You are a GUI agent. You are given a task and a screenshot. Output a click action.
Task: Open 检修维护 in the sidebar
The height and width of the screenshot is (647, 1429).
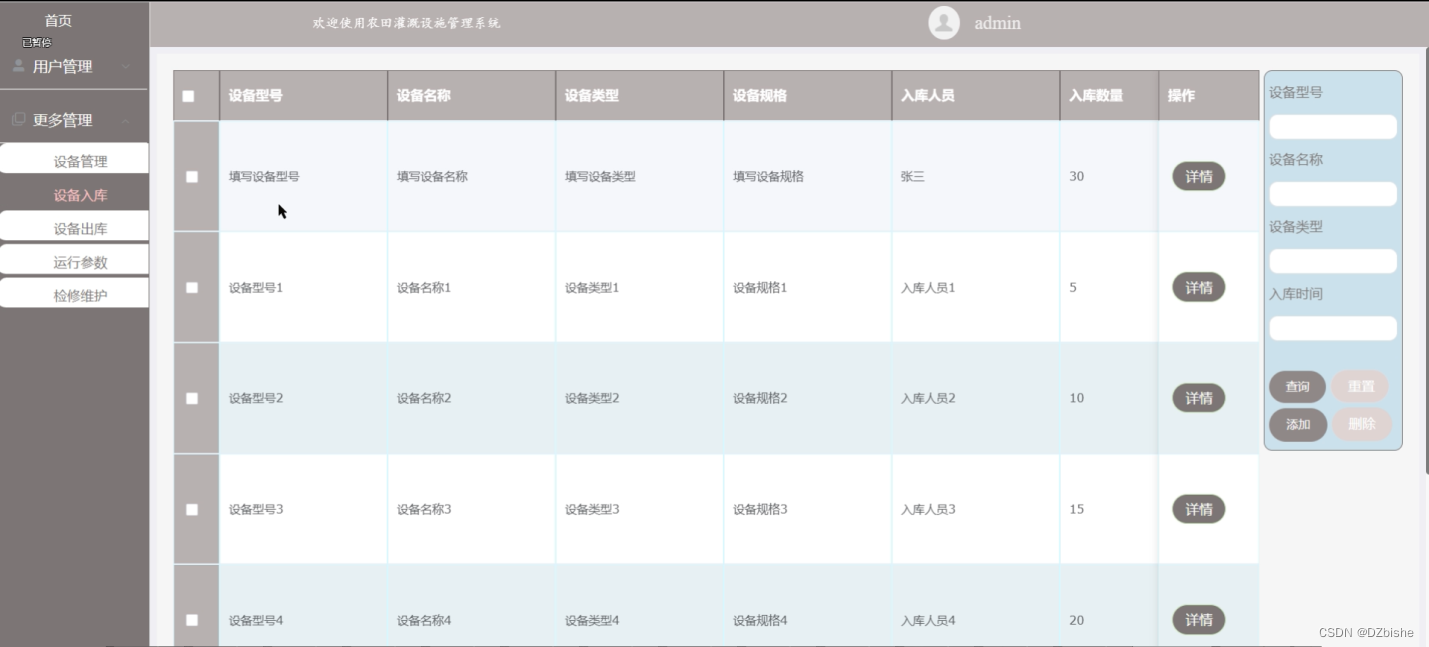[74, 295]
